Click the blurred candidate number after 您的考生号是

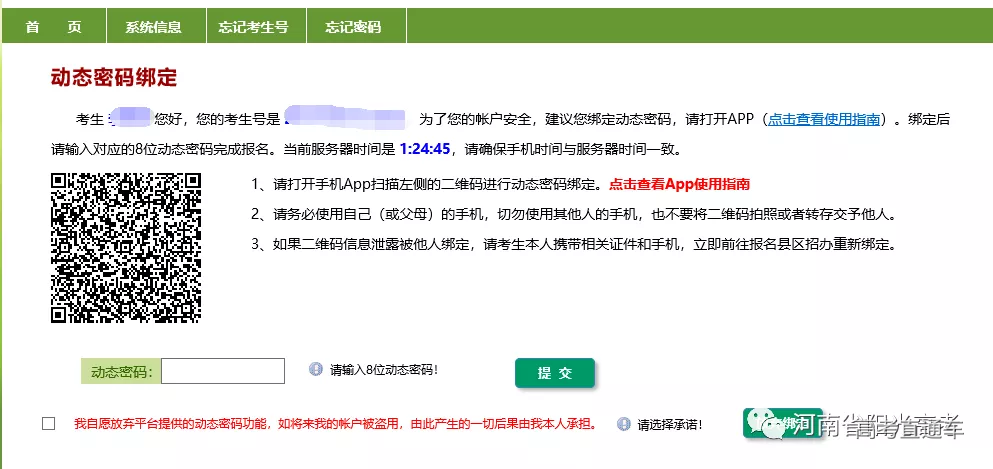(345, 118)
